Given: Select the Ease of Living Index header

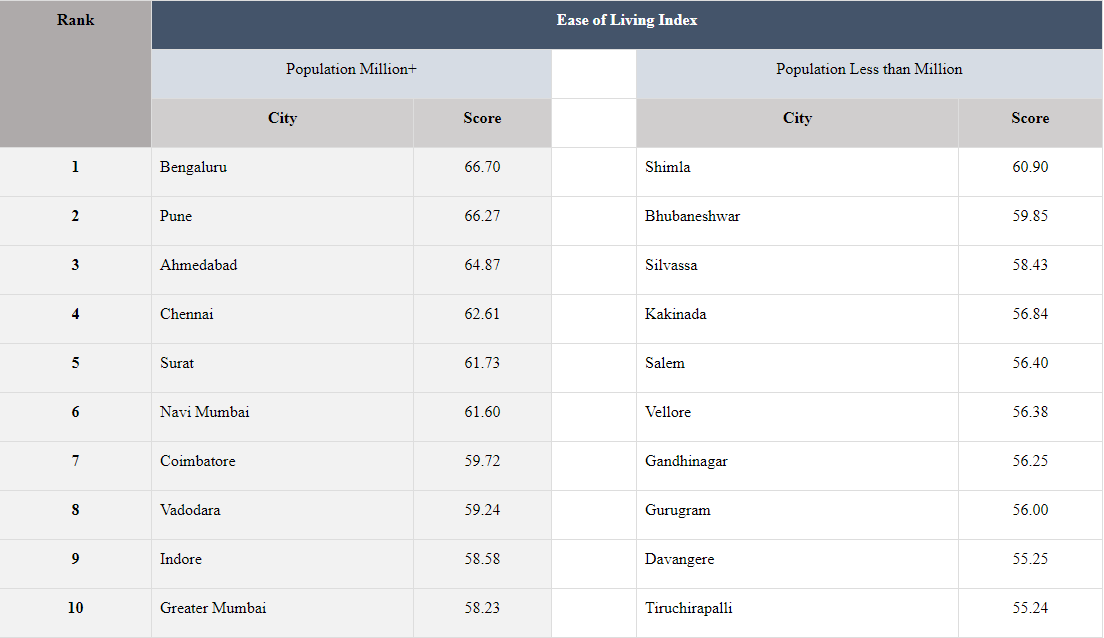Looking at the screenshot, I should pyautogui.click(x=627, y=20).
